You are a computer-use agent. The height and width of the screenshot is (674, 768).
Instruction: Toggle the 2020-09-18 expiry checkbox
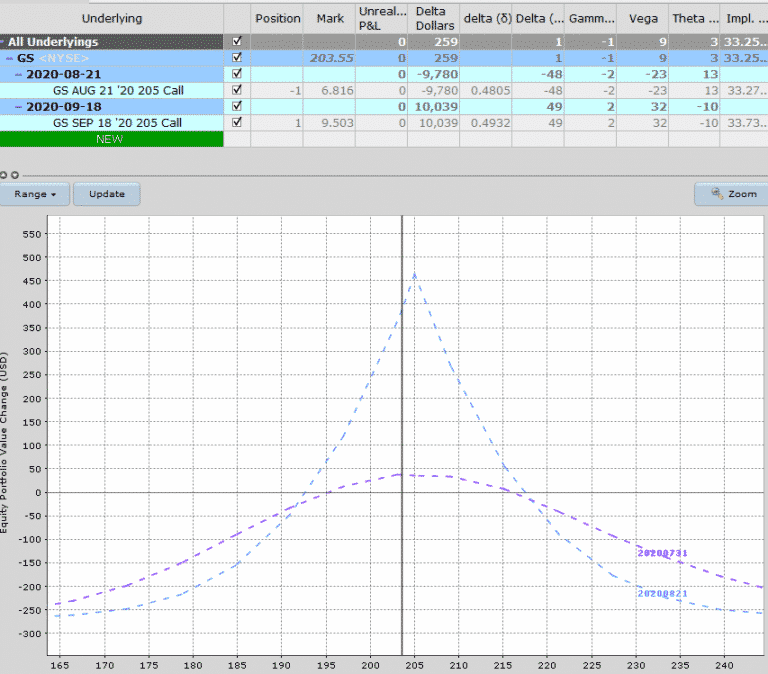tap(236, 107)
